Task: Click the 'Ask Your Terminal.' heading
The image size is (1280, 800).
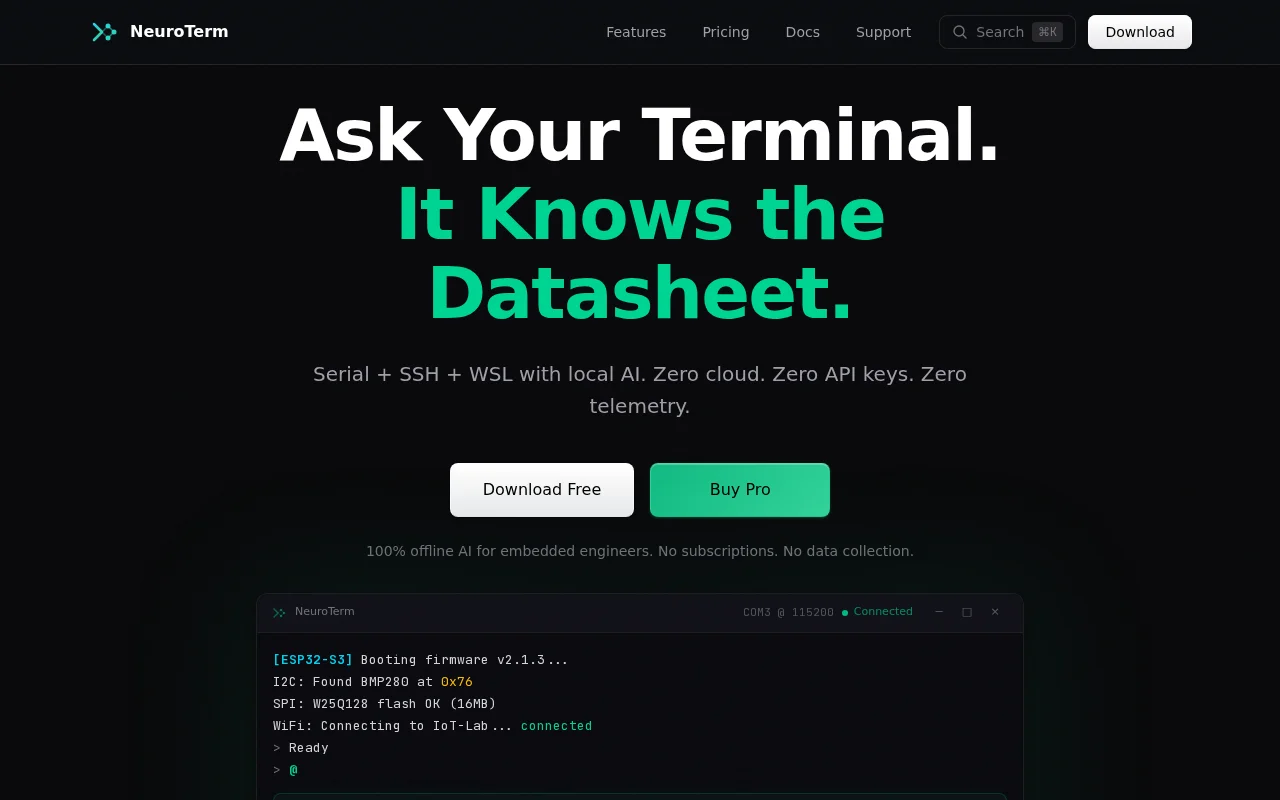Action: pos(640,135)
